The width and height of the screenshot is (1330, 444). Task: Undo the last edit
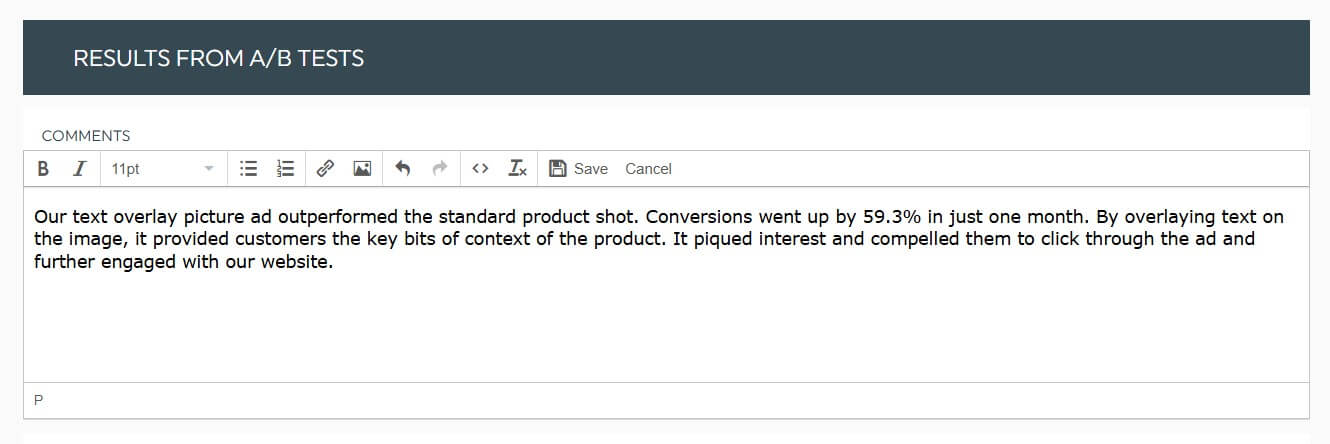[x=403, y=169]
